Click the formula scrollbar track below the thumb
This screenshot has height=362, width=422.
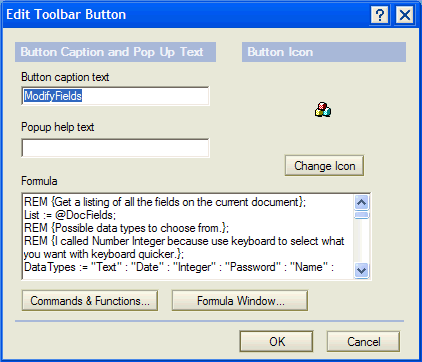click(x=362, y=241)
